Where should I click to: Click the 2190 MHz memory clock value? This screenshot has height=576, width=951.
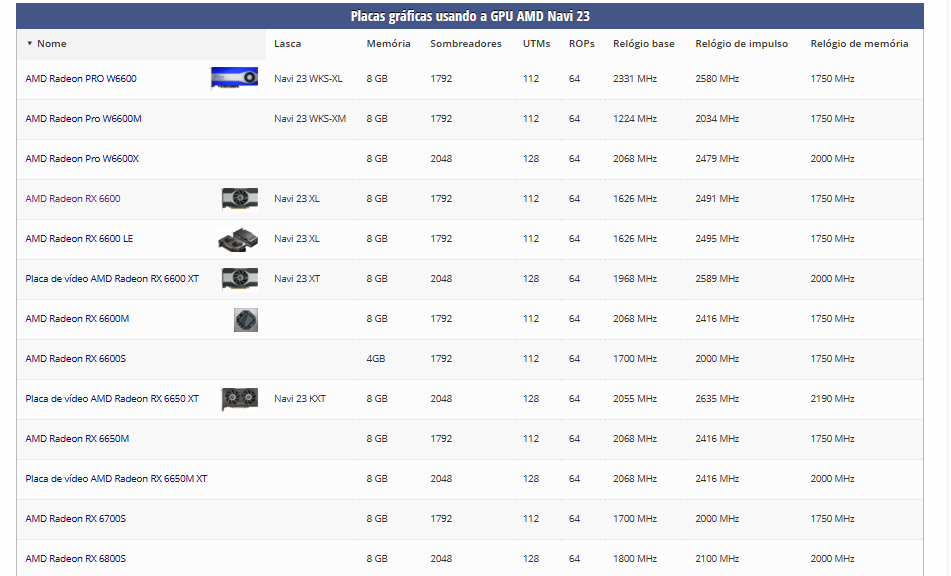coord(832,398)
